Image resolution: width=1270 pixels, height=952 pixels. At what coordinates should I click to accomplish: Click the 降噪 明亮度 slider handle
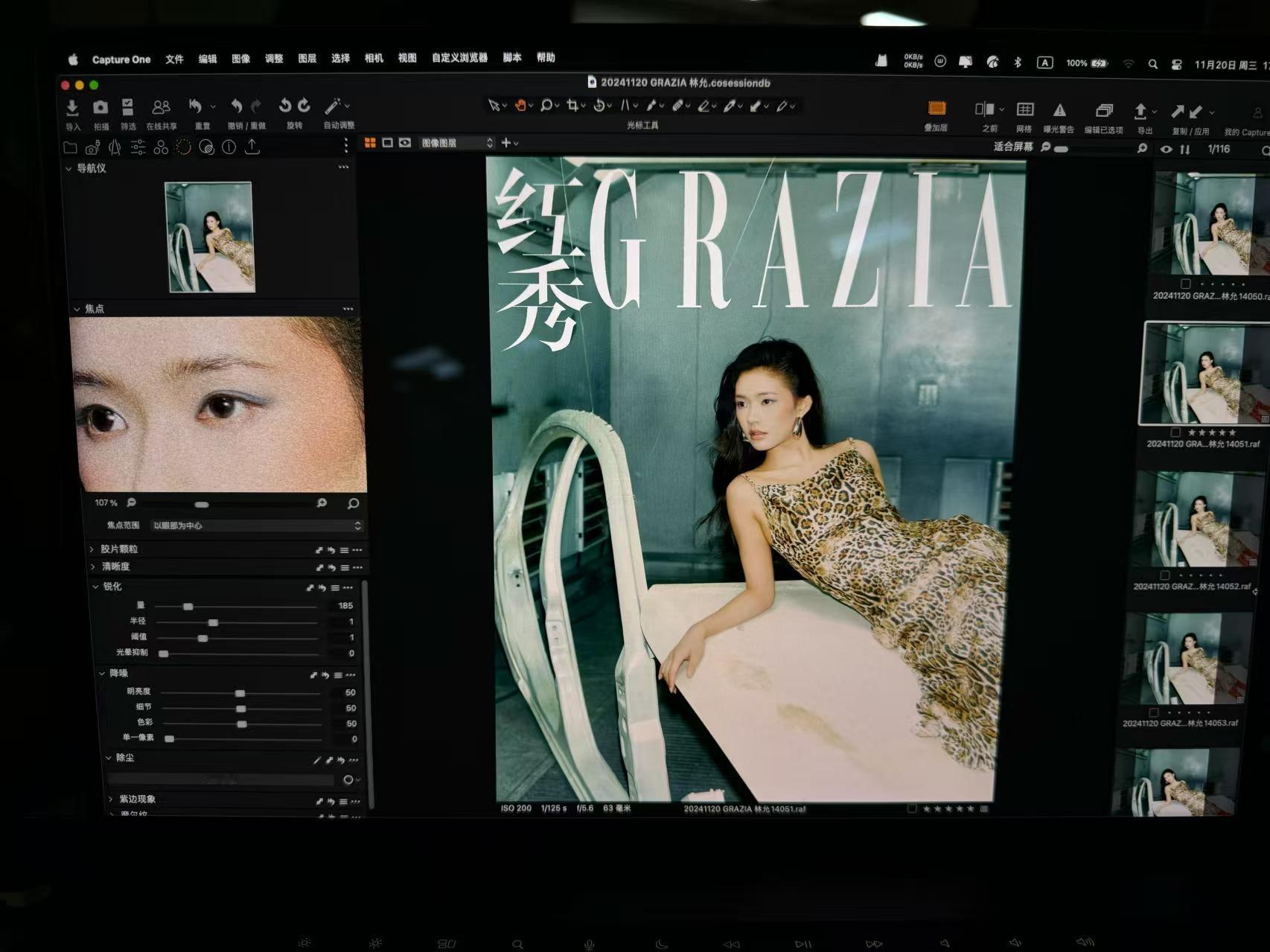(x=240, y=693)
